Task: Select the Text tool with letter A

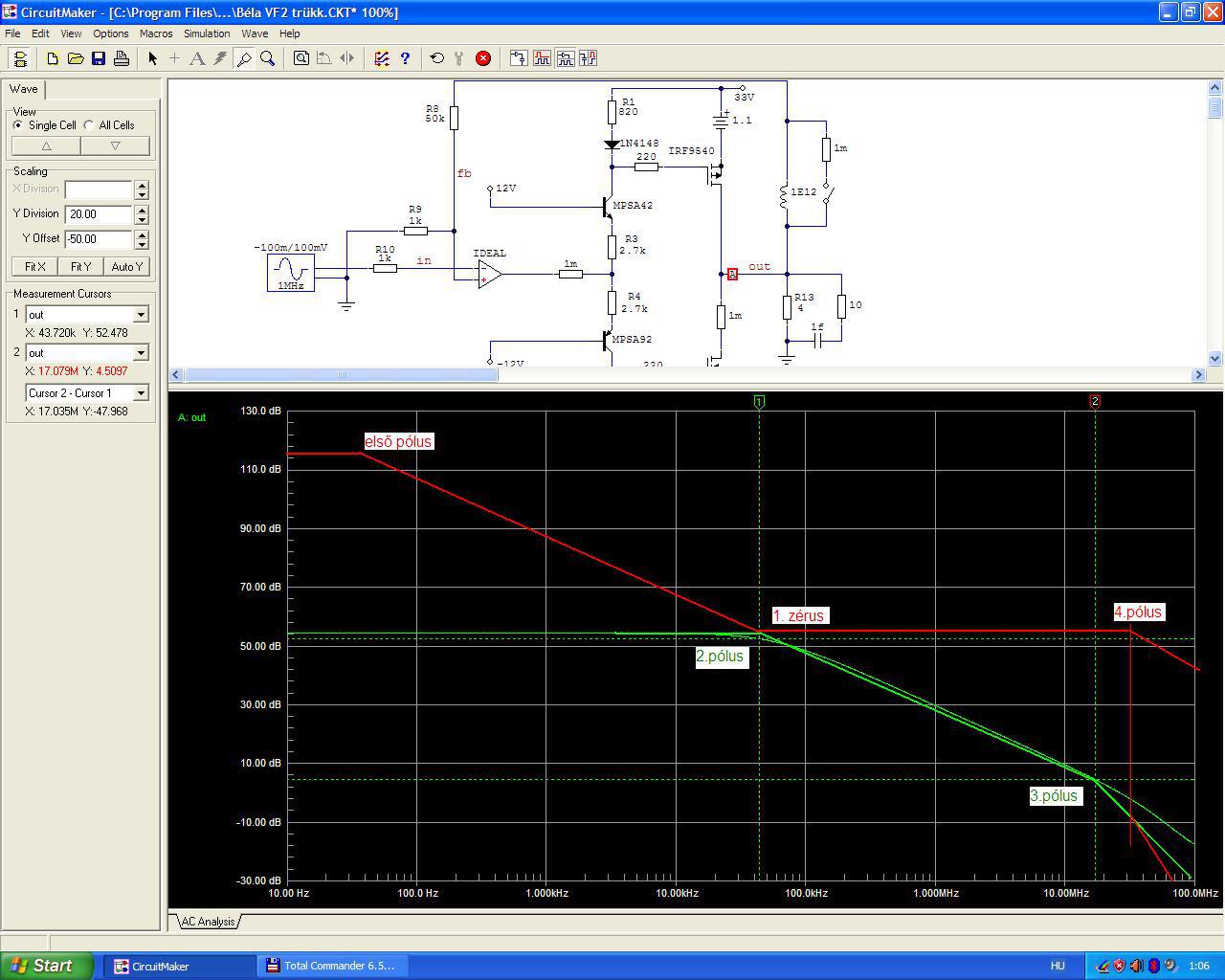Action: pos(197,58)
